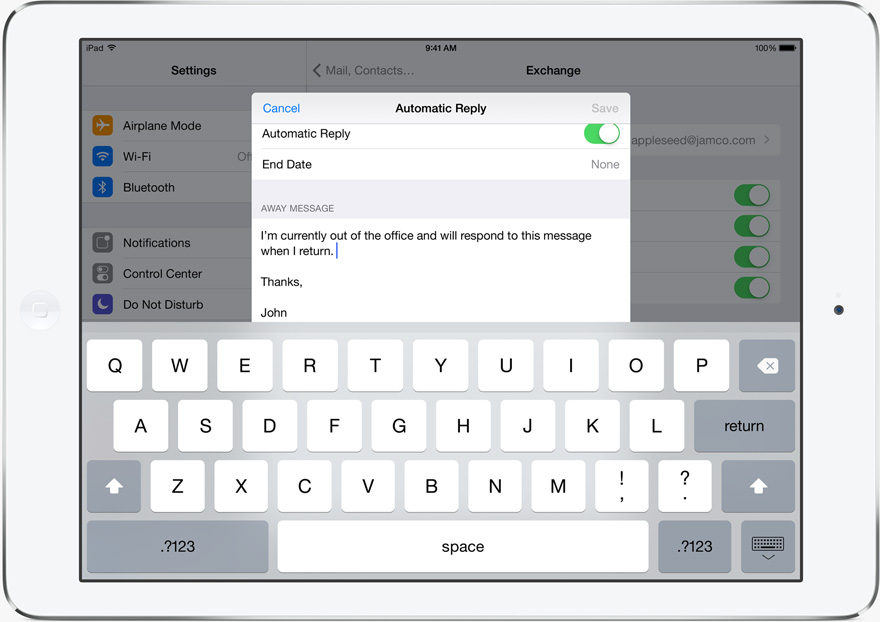Expand the appleseed@jamco.com account chevron
Screen dimensions: 880x622
tap(767, 140)
